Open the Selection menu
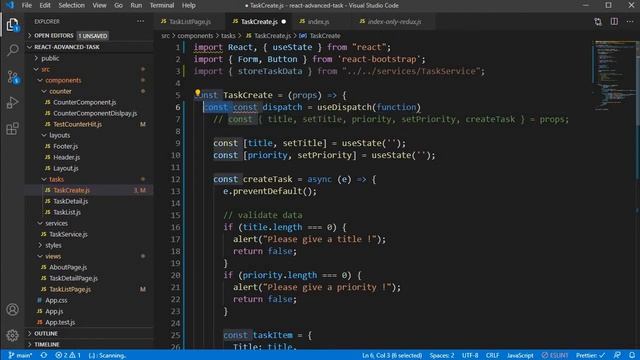Viewport: 640px width, 360px height. [x=71, y=5]
